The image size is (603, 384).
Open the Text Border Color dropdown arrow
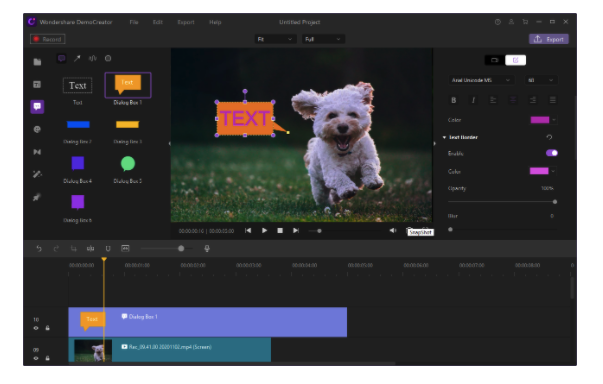[x=553, y=171]
